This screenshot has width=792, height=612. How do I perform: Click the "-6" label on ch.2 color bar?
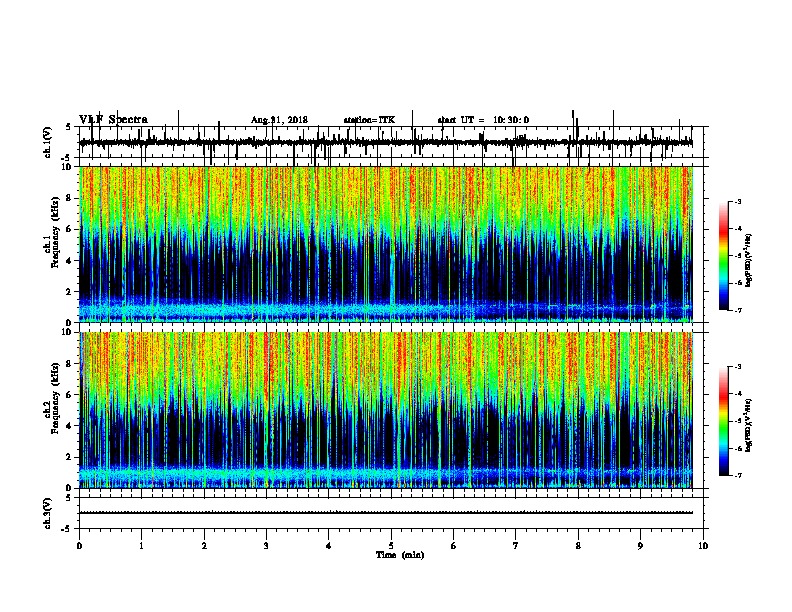[x=737, y=448]
